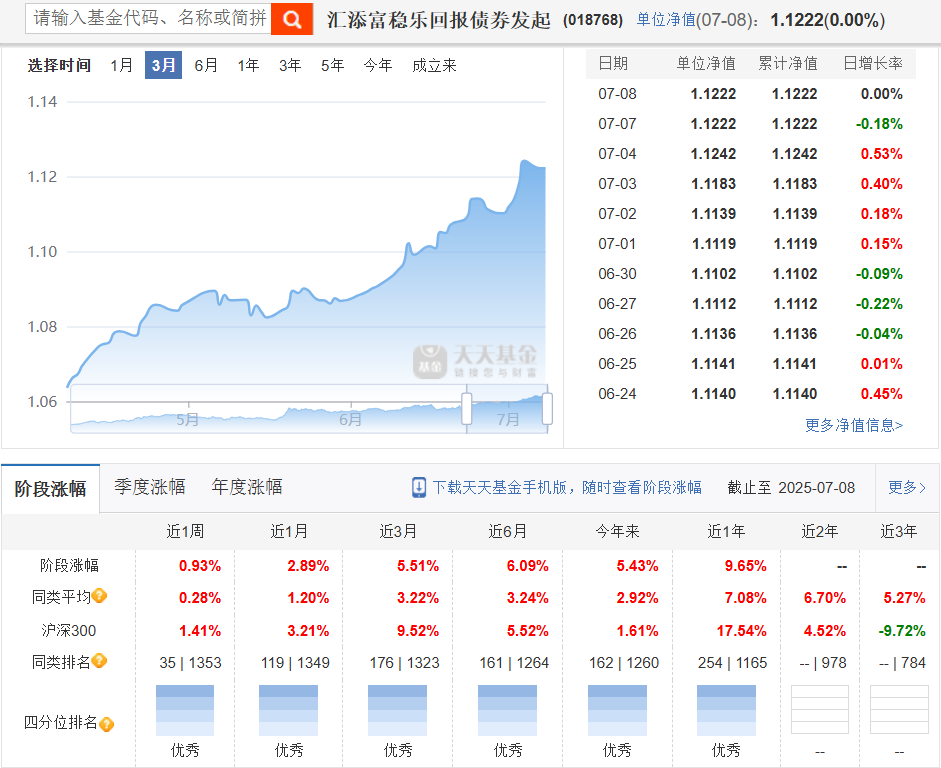Grab the right handle of chart range slider
Viewport: 941px width, 768px height.
point(547,409)
